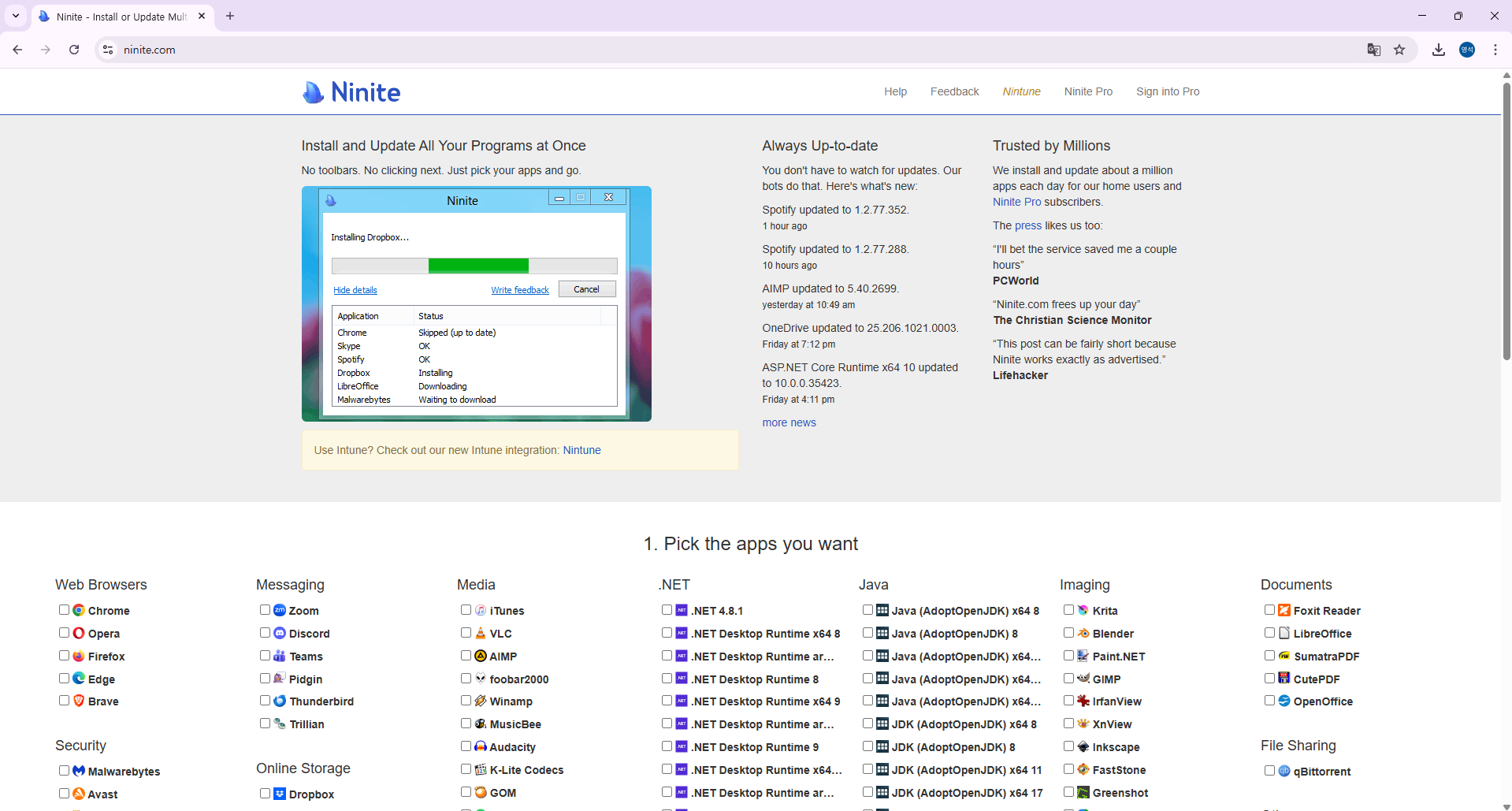1512x811 pixels.
Task: Click the OpenOffice app icon
Action: pyautogui.click(x=1284, y=701)
